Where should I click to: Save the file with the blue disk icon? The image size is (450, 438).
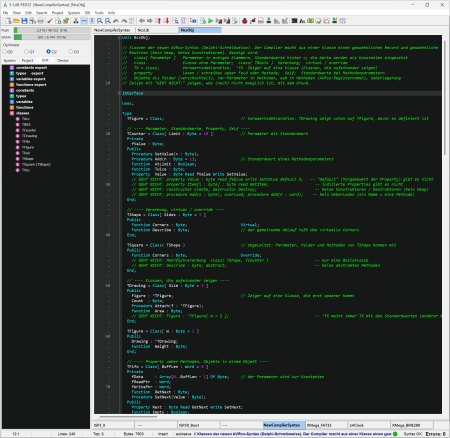pos(24,21)
